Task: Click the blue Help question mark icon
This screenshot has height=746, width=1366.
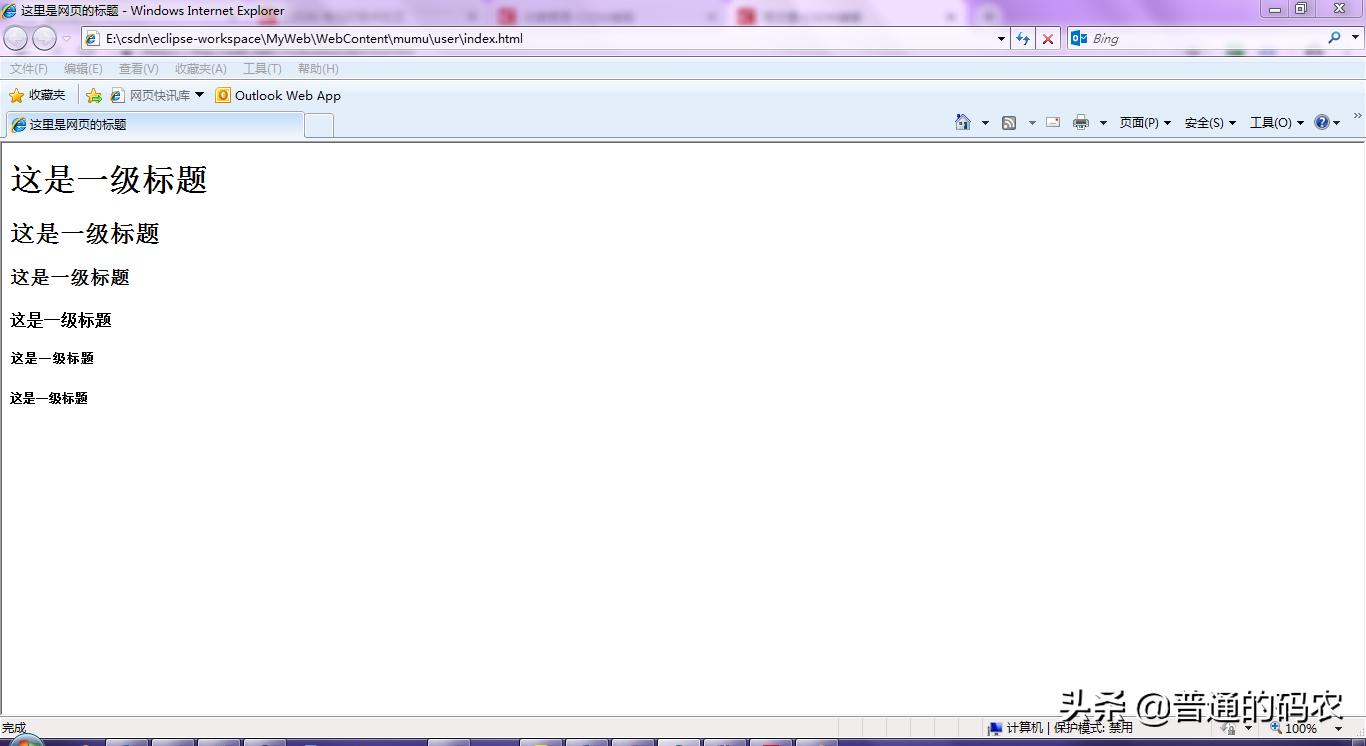Action: [1322, 123]
